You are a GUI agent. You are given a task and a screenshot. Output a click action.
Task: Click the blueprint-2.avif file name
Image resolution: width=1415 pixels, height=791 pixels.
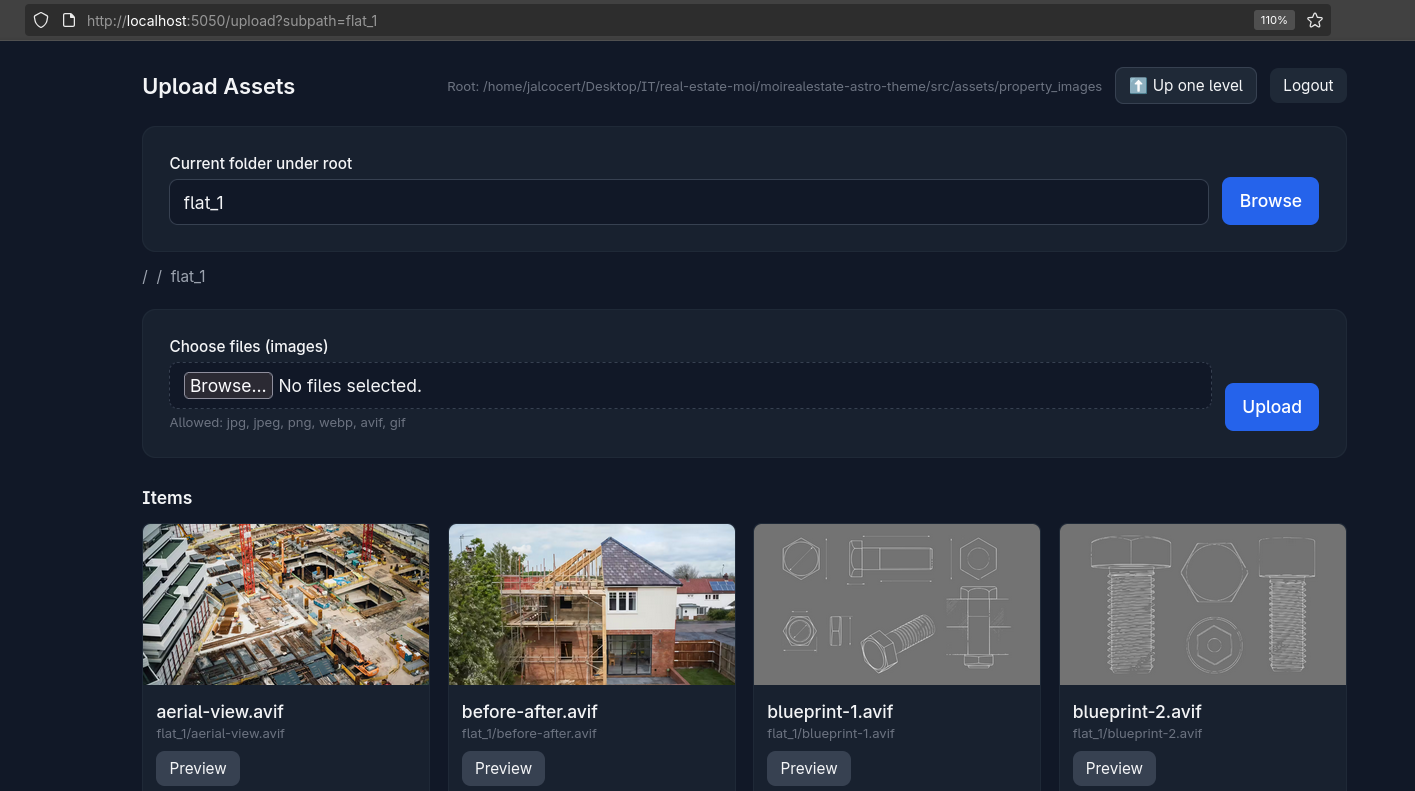click(1137, 712)
